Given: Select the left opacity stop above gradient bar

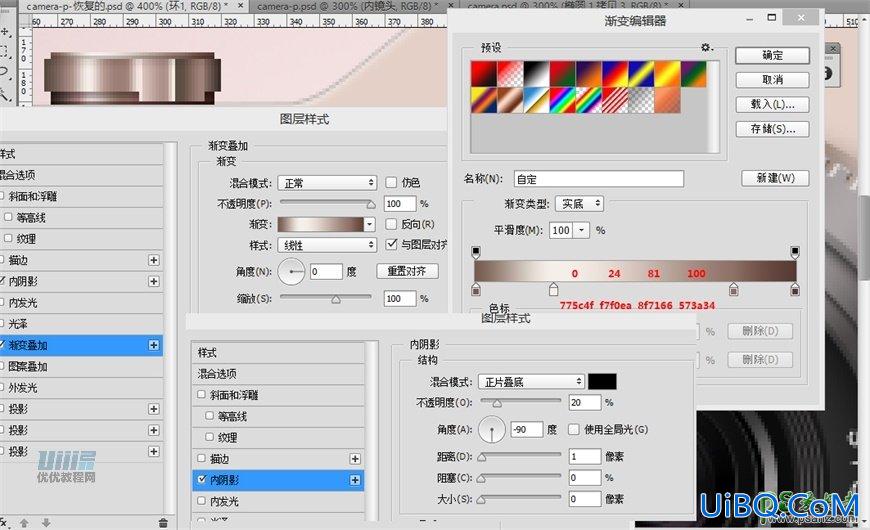Looking at the screenshot, I should click(x=476, y=252).
